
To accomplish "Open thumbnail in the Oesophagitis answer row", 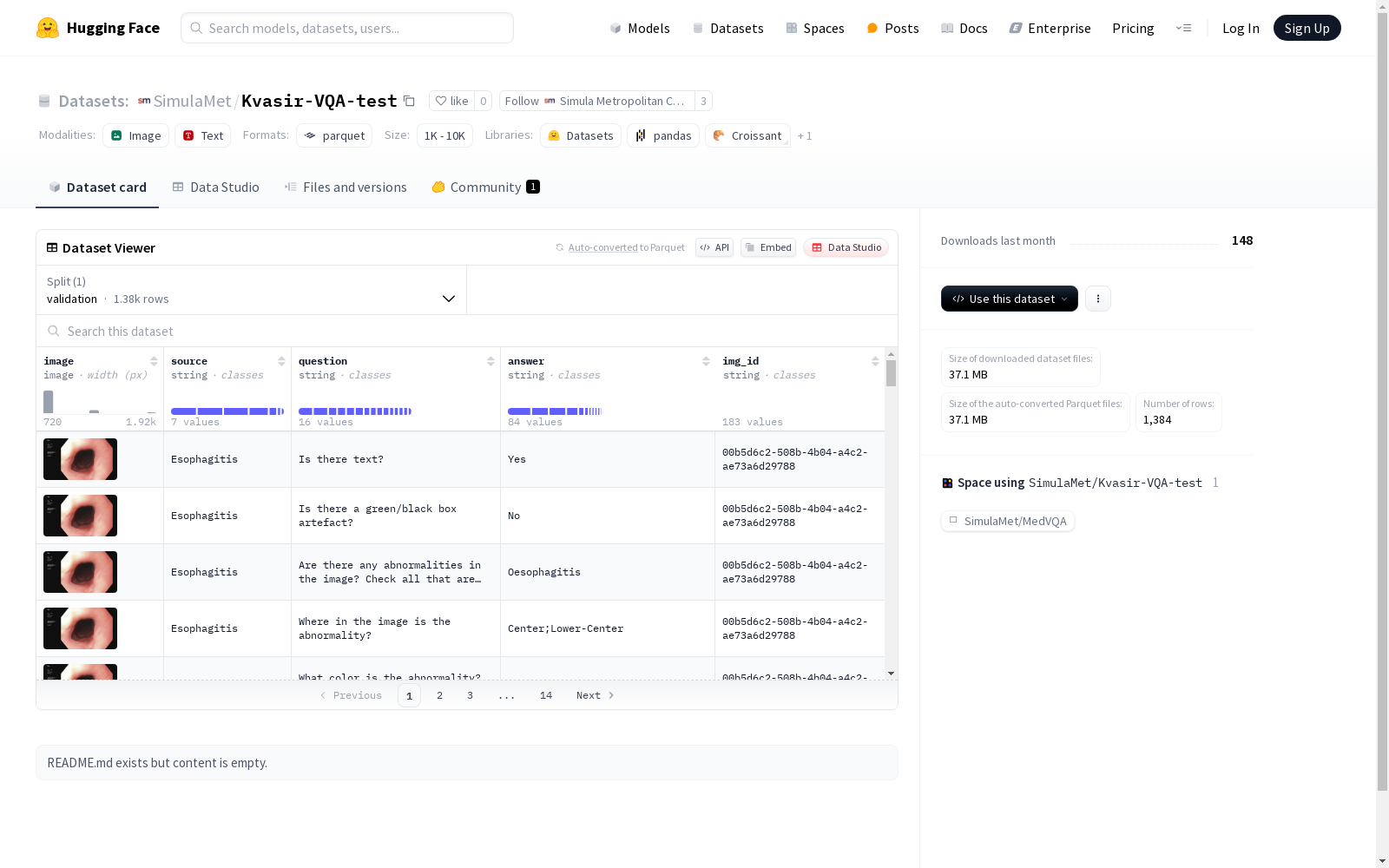I will 80,572.
